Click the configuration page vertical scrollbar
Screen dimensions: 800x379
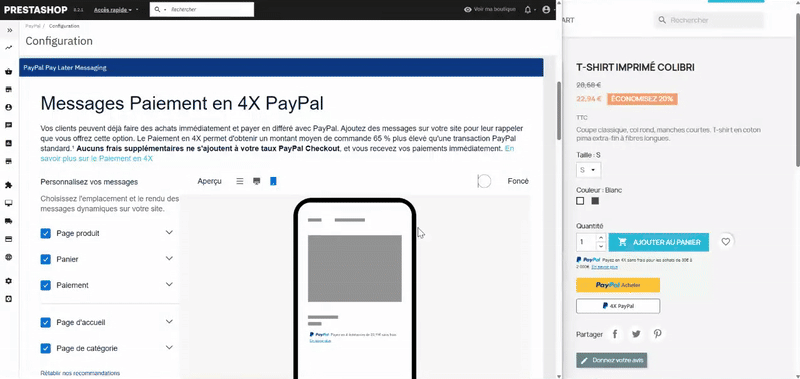pyautogui.click(x=559, y=111)
